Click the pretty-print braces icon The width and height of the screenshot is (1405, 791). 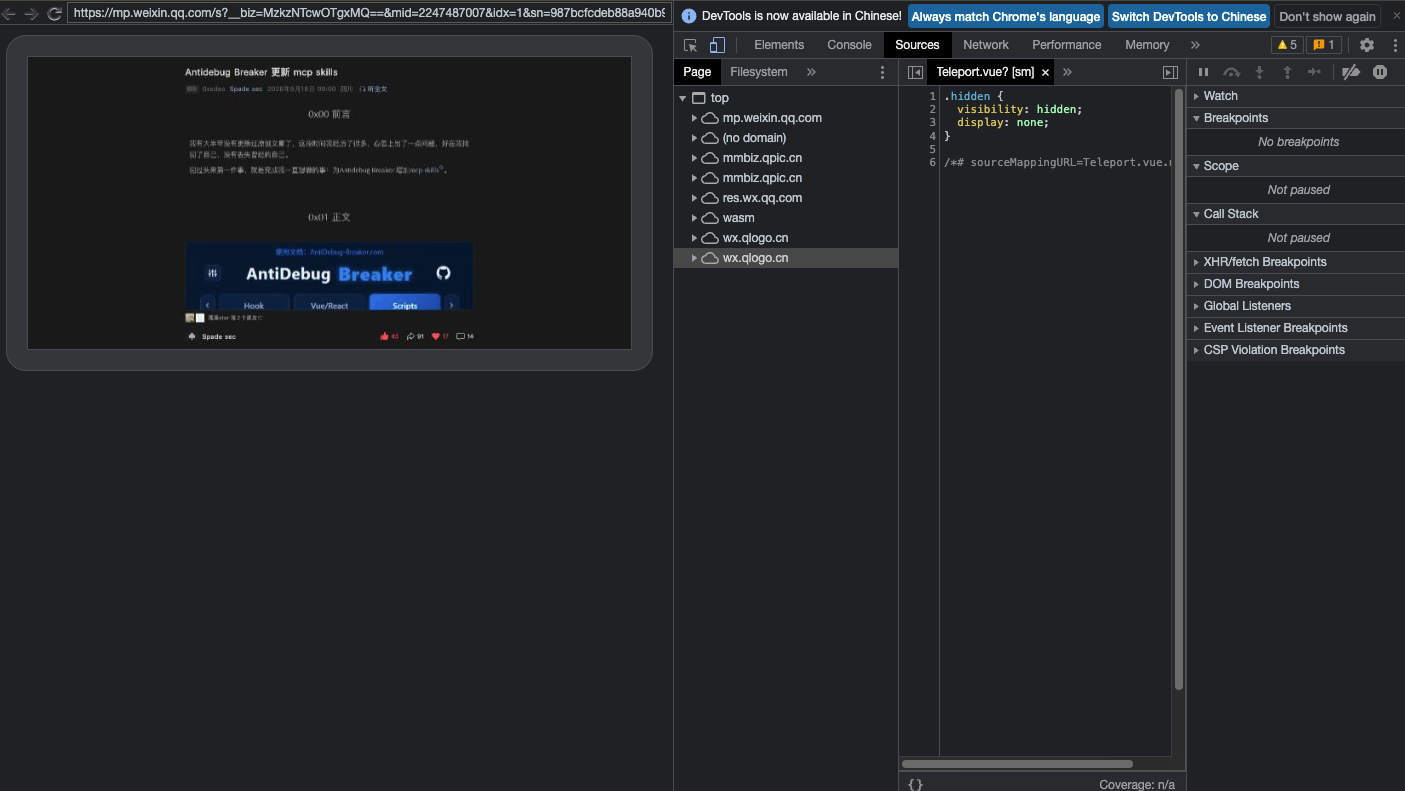[x=915, y=784]
